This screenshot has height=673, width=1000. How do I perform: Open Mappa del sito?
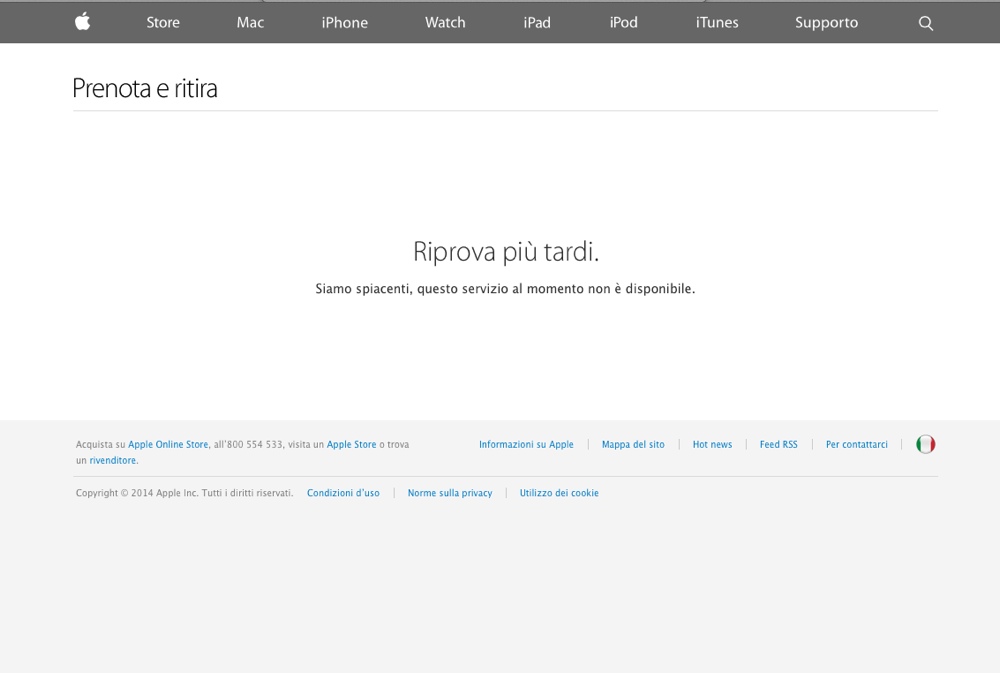633,444
